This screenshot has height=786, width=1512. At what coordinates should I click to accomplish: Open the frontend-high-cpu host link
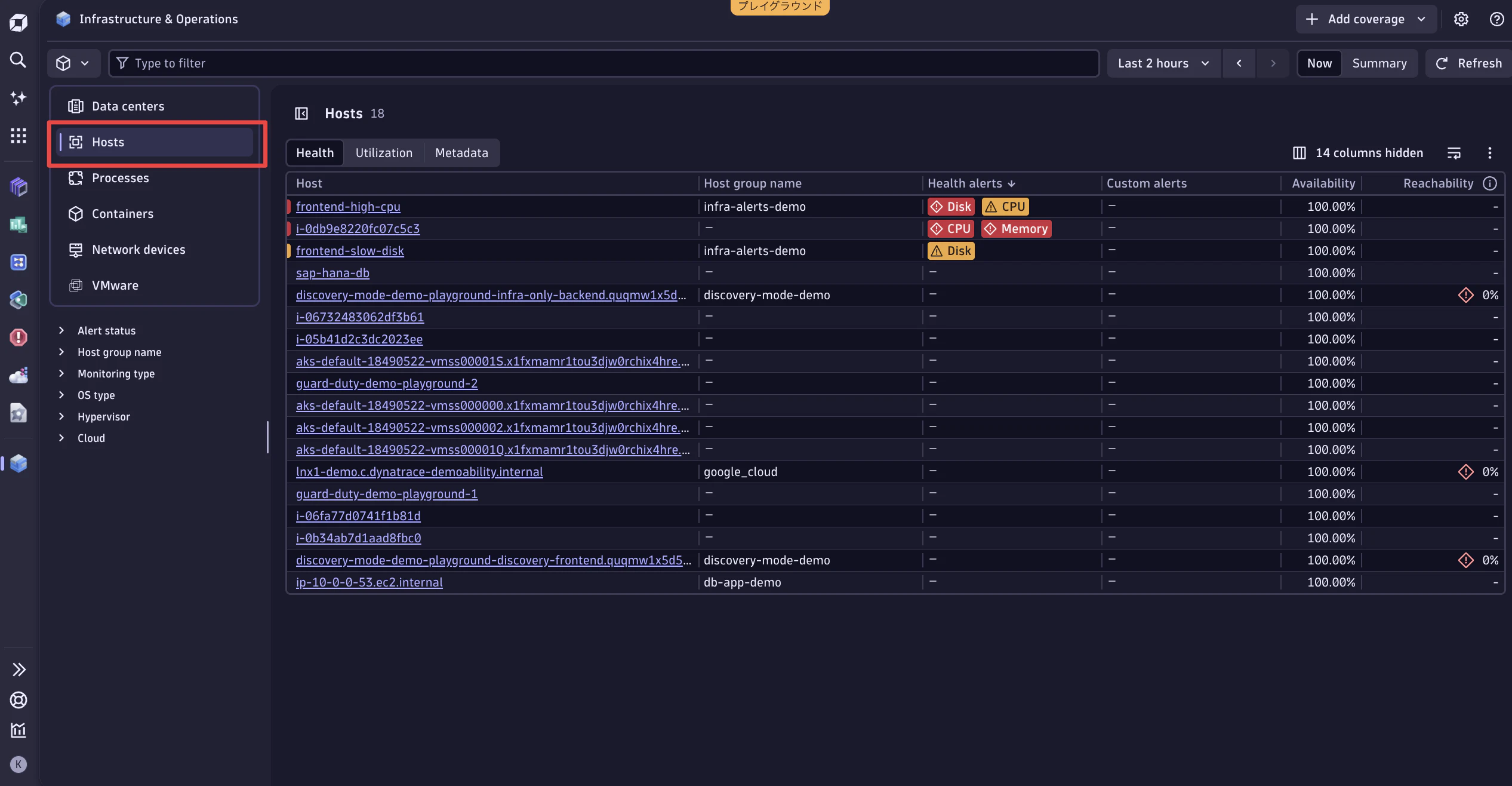coord(348,207)
